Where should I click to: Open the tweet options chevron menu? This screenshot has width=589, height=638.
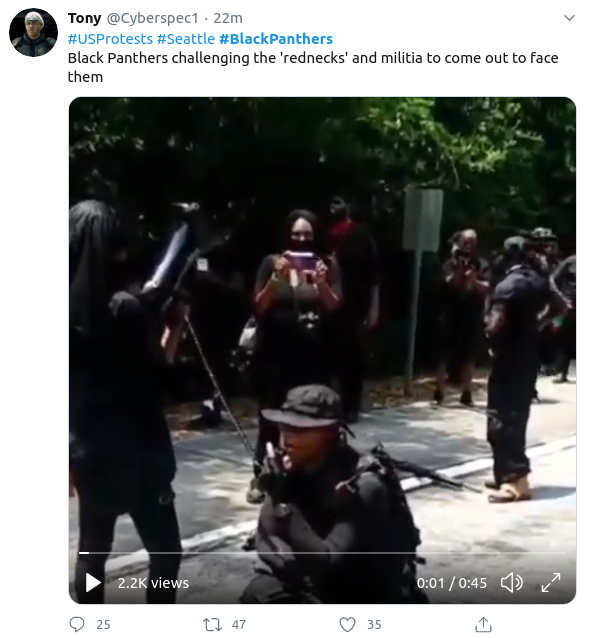coord(569,18)
